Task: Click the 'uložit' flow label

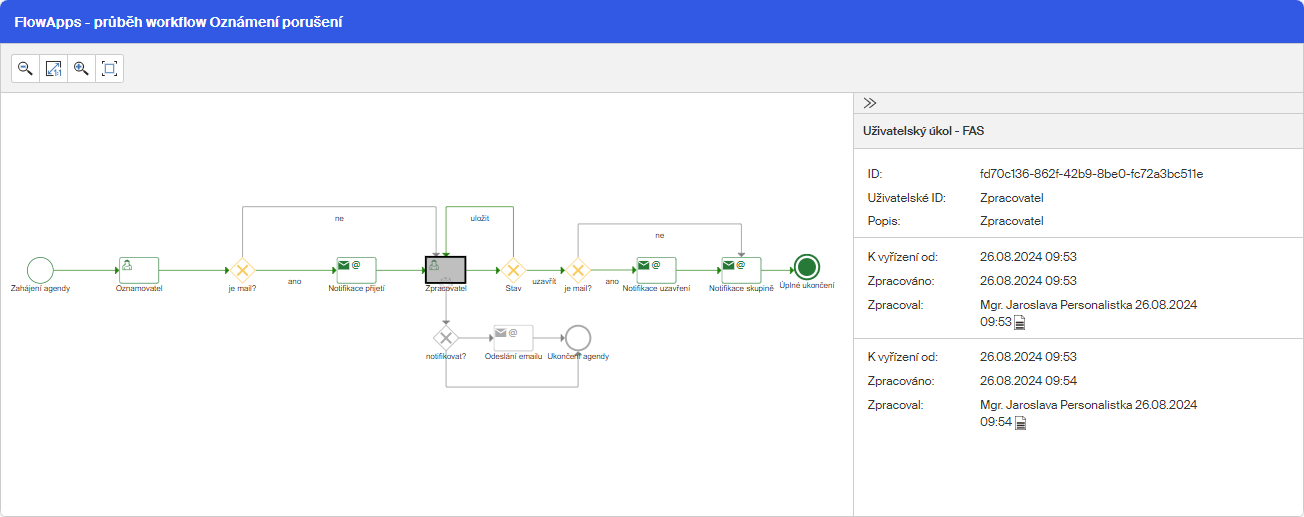Action: (480, 217)
